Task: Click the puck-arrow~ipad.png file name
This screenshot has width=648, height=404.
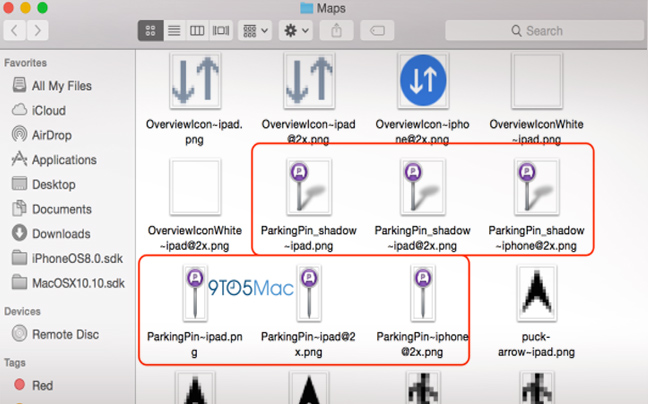Action: (x=536, y=344)
